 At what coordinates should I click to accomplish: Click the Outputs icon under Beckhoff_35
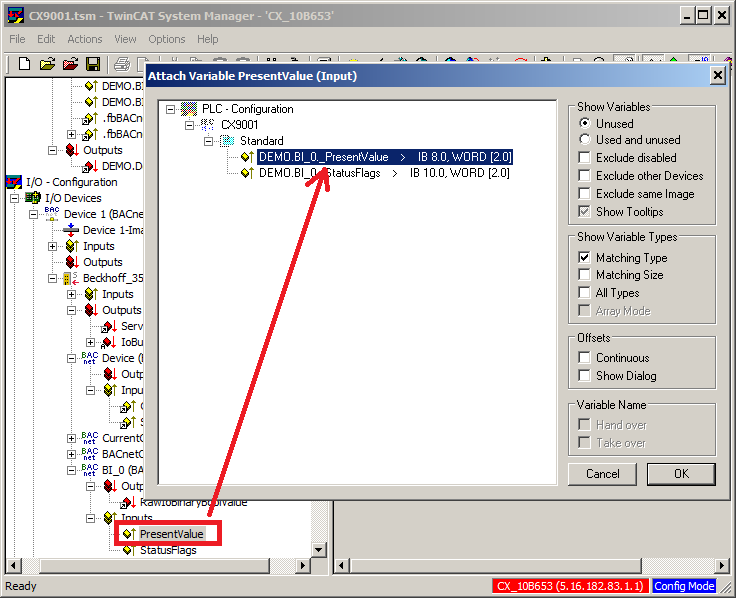point(91,310)
